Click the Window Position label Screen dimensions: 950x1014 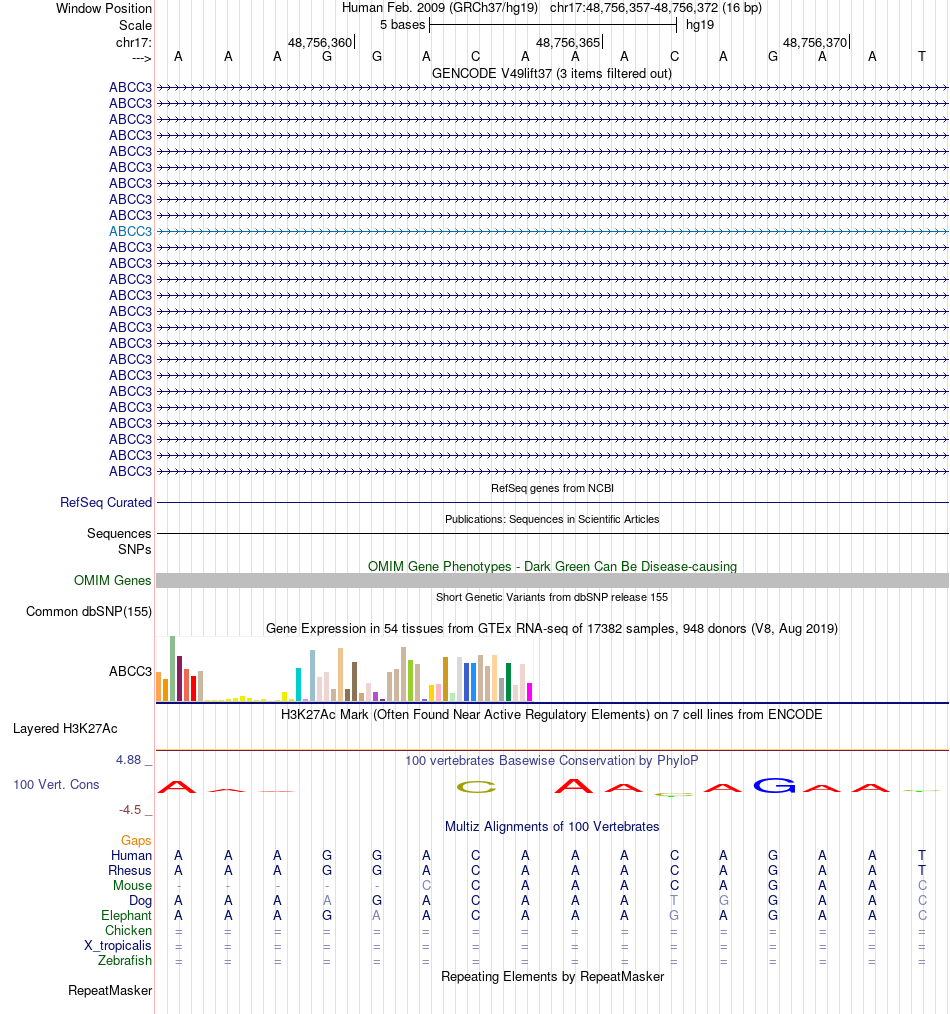(x=103, y=8)
